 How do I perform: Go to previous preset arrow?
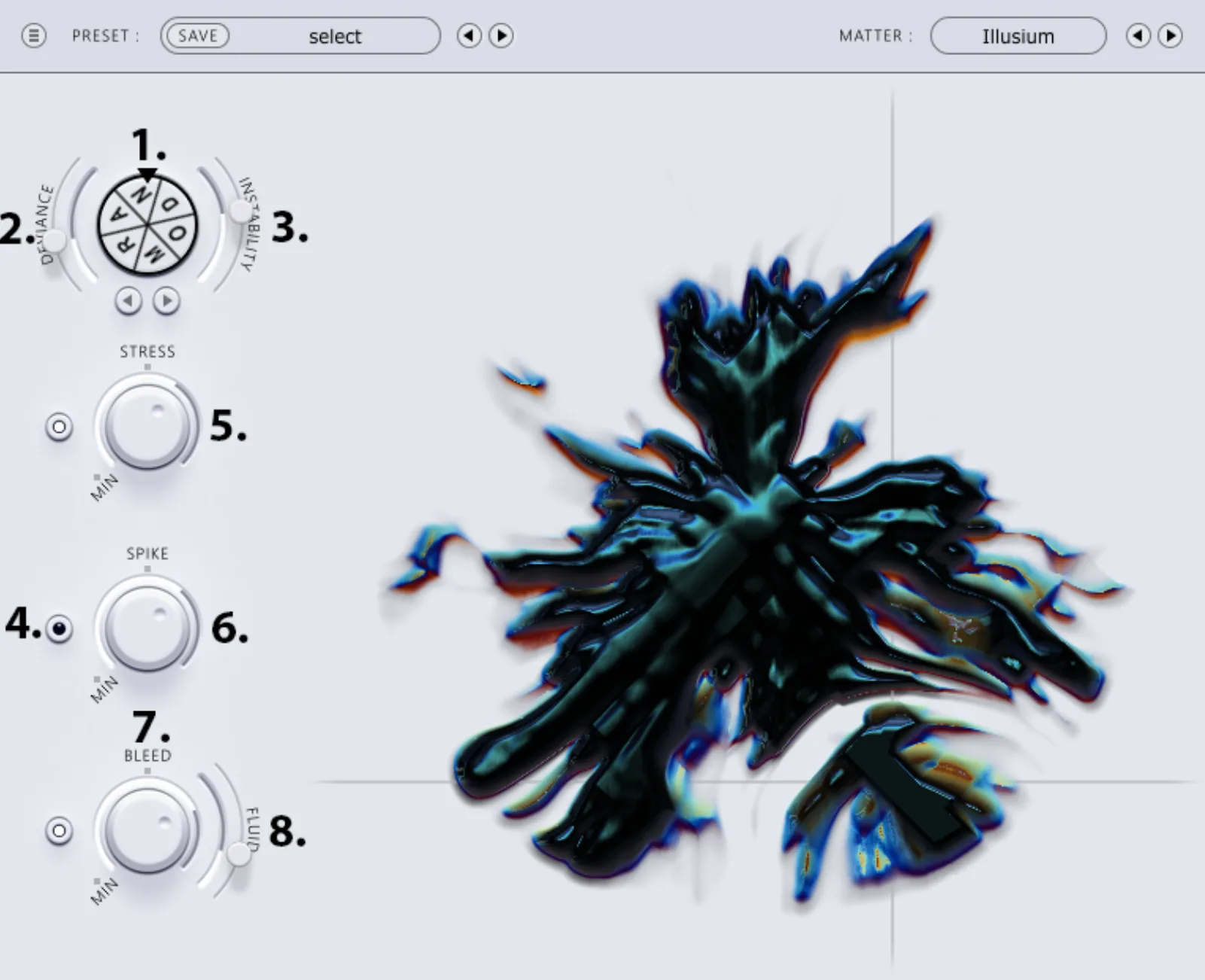tap(469, 35)
